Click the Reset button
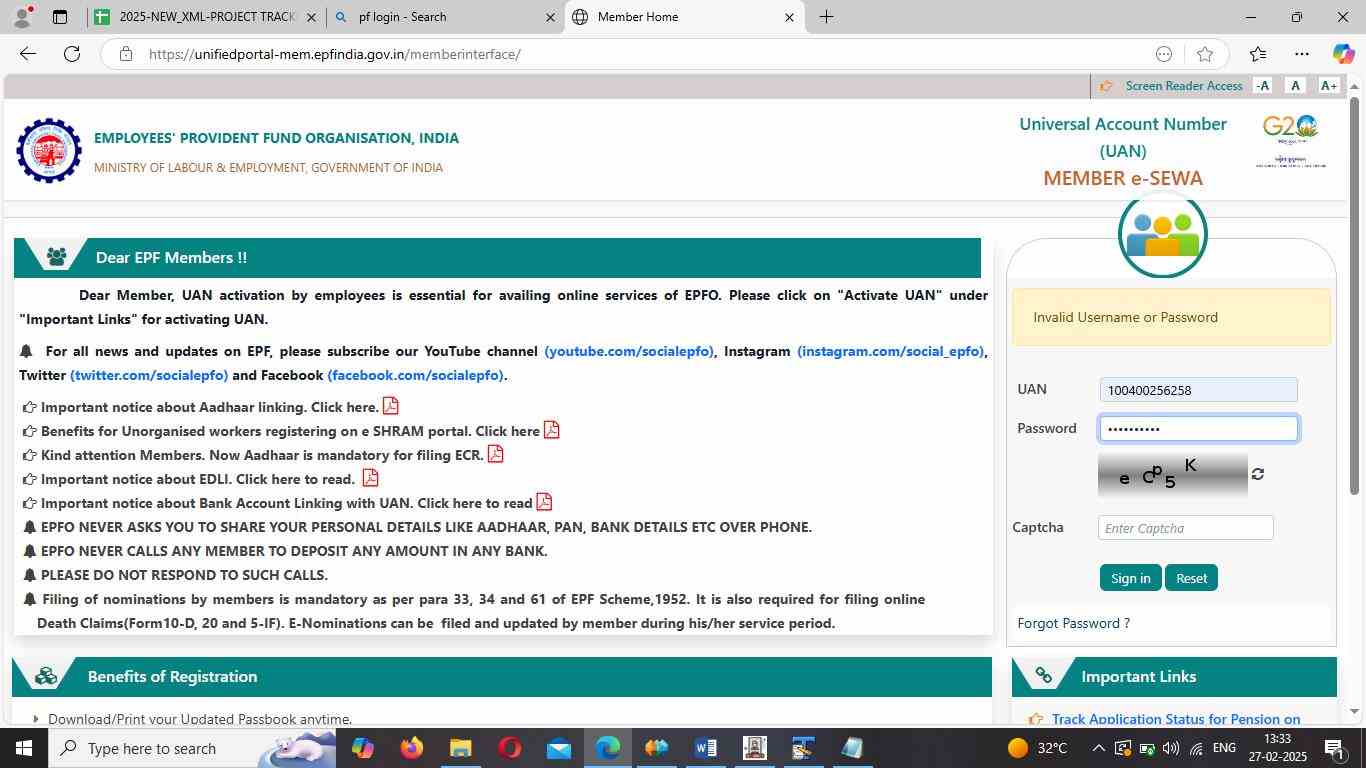The image size is (1366, 768). click(1191, 578)
